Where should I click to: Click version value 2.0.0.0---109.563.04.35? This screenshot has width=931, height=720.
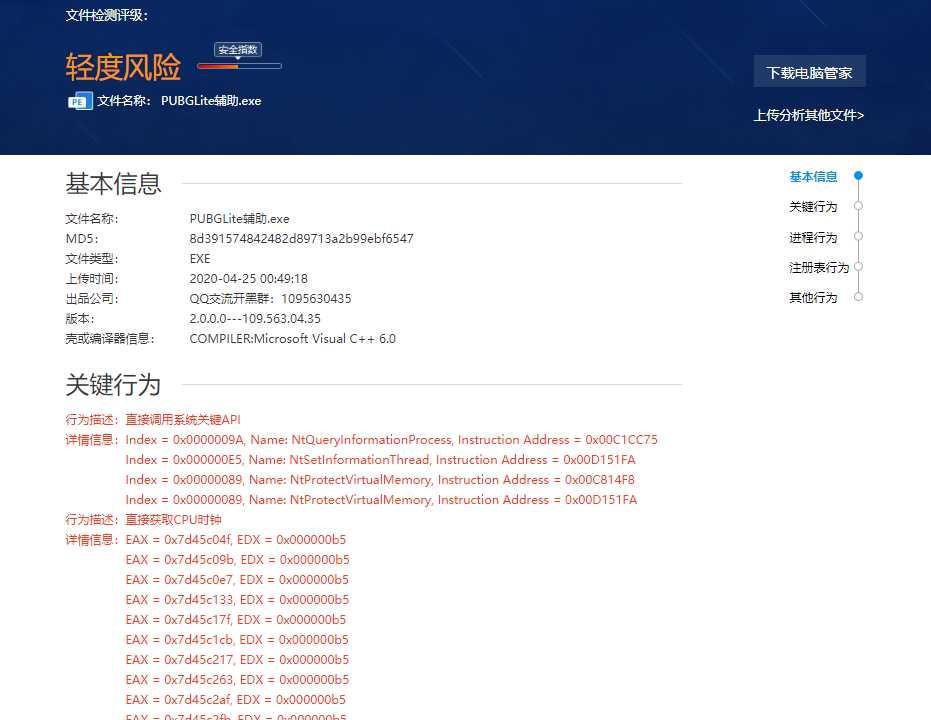255,319
